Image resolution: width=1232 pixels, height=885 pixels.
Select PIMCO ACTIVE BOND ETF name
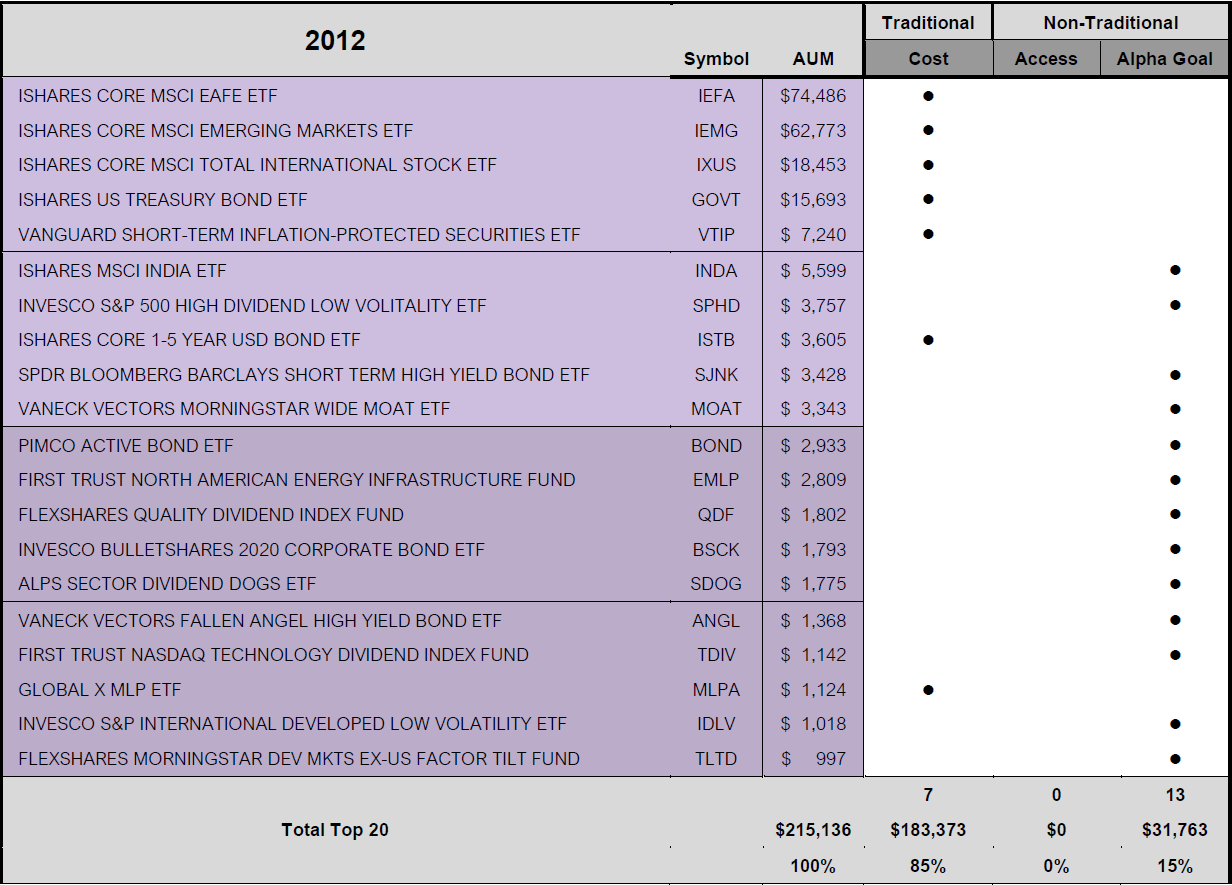[x=126, y=446]
